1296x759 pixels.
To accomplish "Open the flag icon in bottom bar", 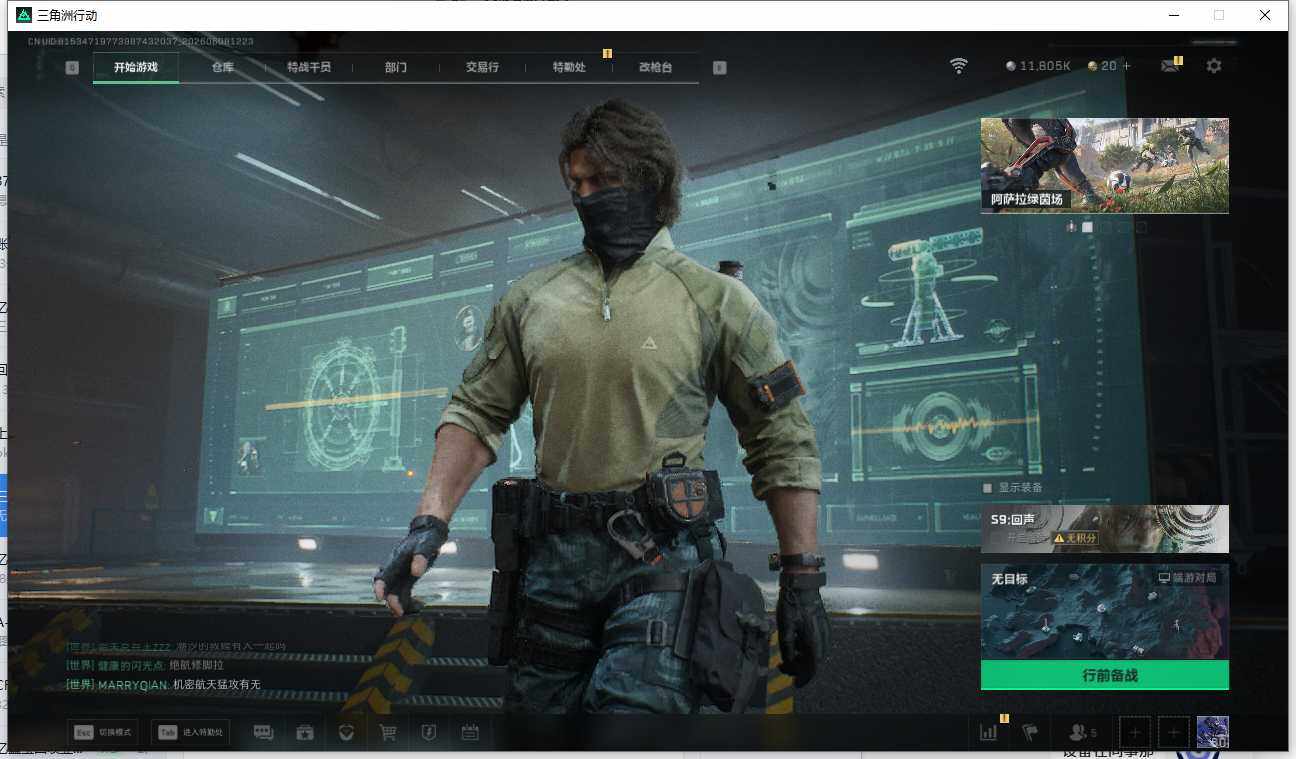I will [1030, 732].
